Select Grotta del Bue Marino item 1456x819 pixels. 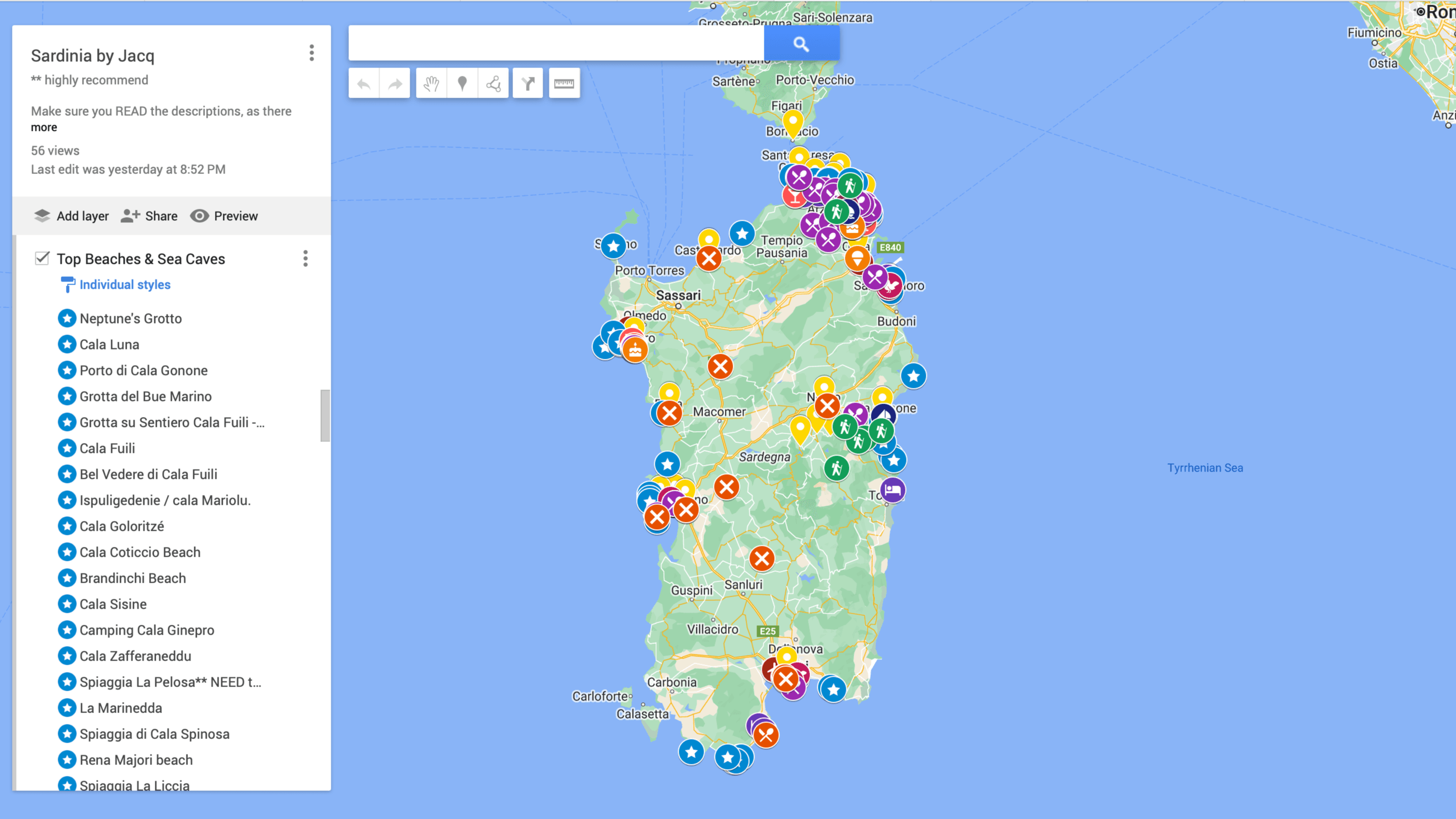click(x=146, y=396)
